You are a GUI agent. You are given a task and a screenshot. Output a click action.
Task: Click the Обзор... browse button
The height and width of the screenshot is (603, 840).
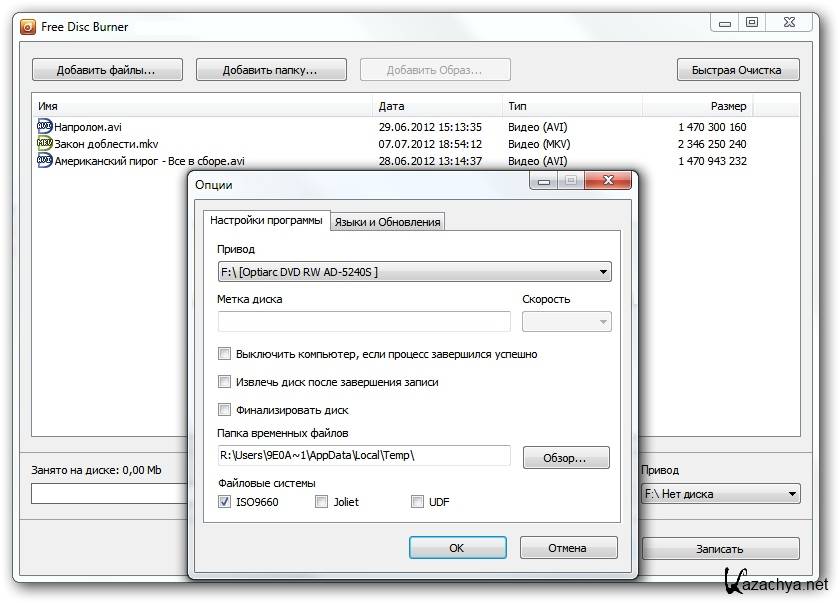click(567, 458)
